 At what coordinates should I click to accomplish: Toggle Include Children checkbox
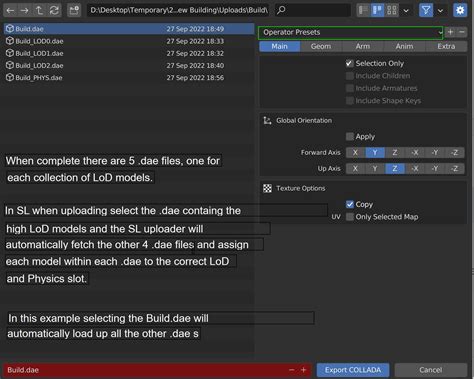349,76
